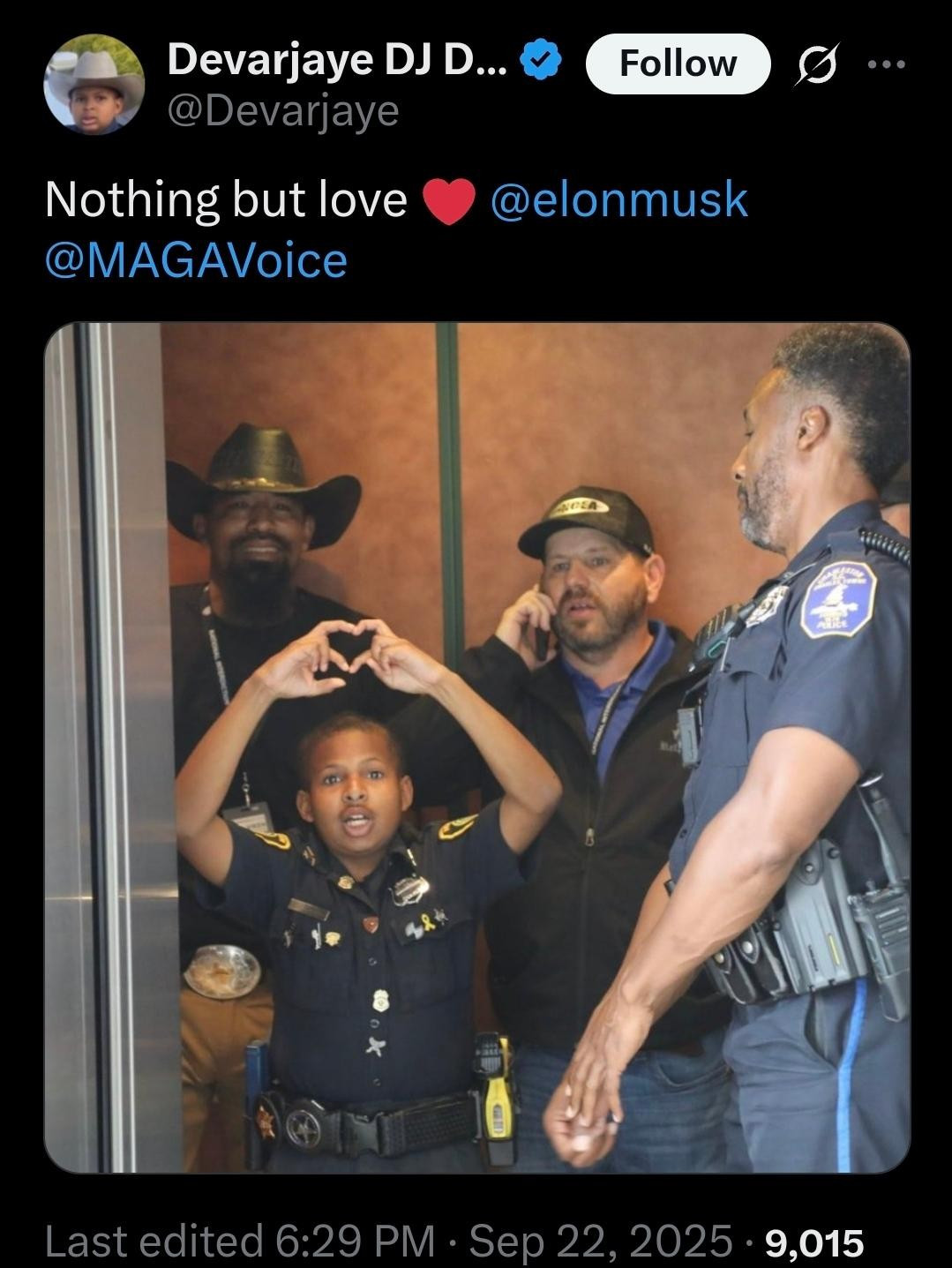952x1268 pixels.
Task: Open the Grok slashed-circle icon
Action: [814, 64]
